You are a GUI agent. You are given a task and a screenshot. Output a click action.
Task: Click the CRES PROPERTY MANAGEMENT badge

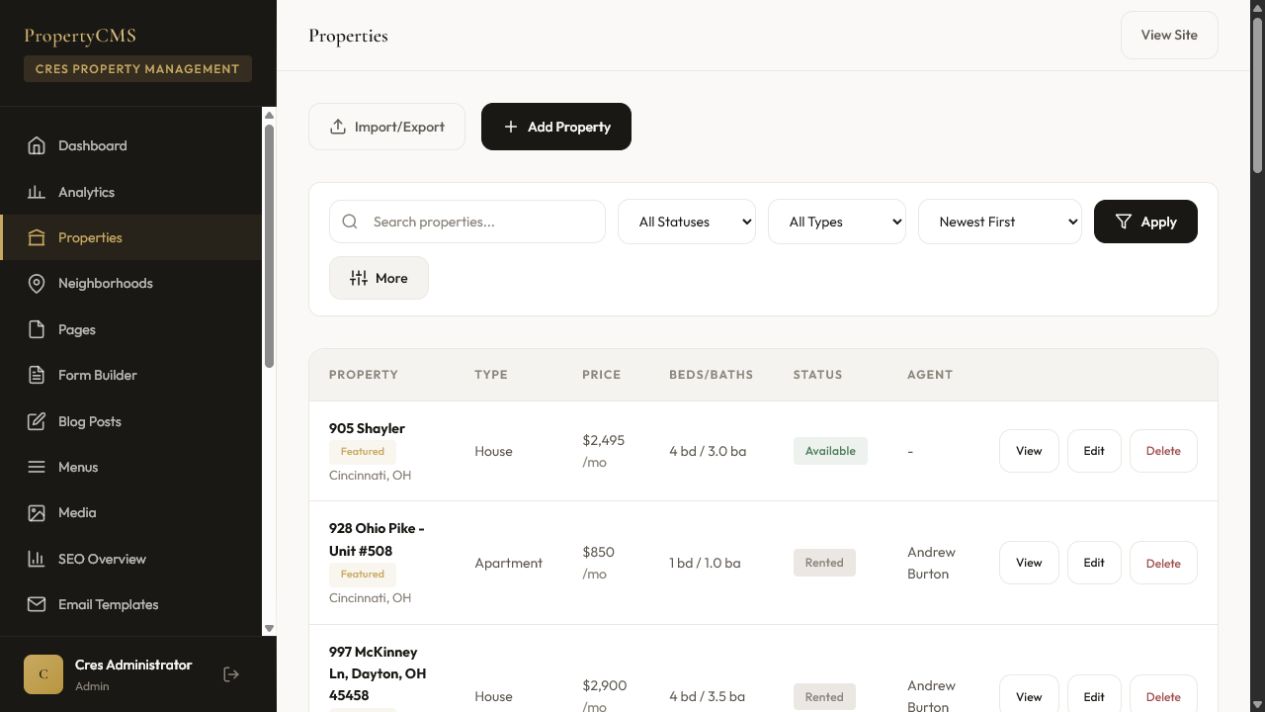[x=138, y=69]
